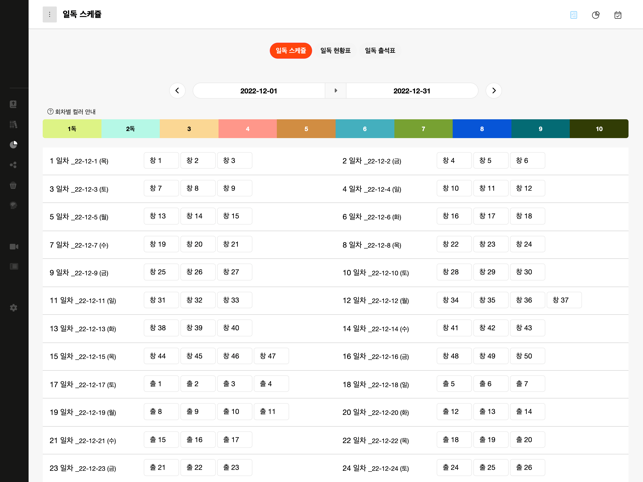Screen dimensions: 643x482
Task: Switch to the 일독 출석표 tab
Action: 380,50
